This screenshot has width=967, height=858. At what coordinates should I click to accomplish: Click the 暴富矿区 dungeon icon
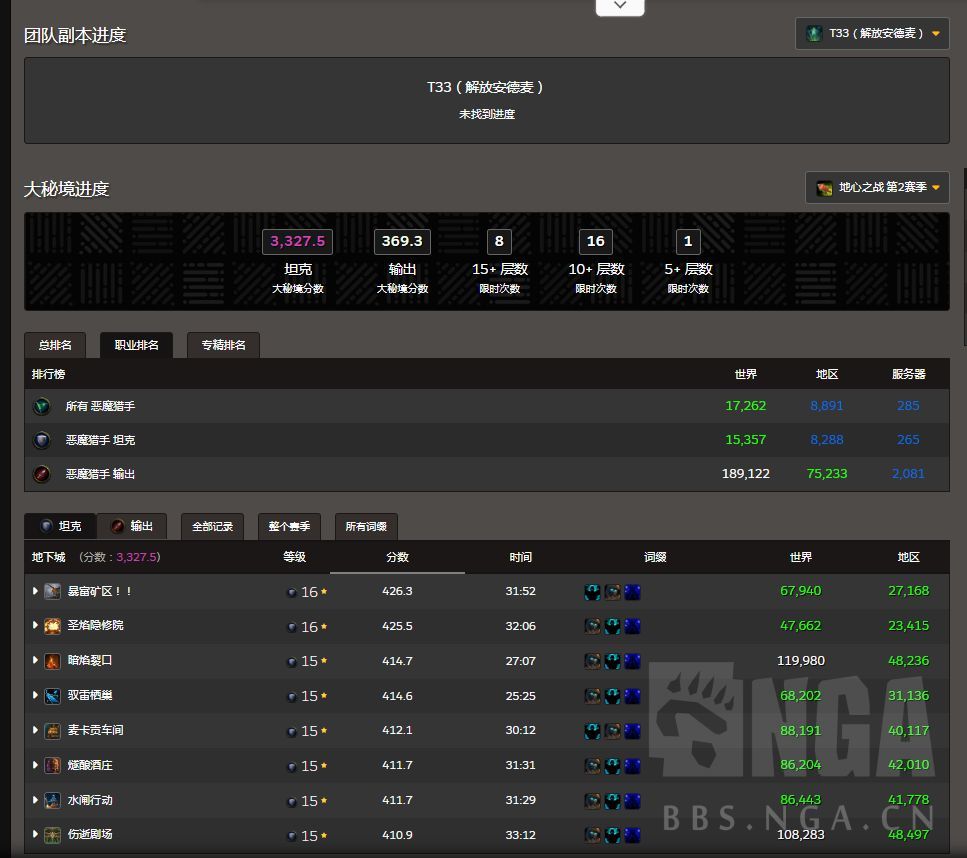(x=53, y=591)
